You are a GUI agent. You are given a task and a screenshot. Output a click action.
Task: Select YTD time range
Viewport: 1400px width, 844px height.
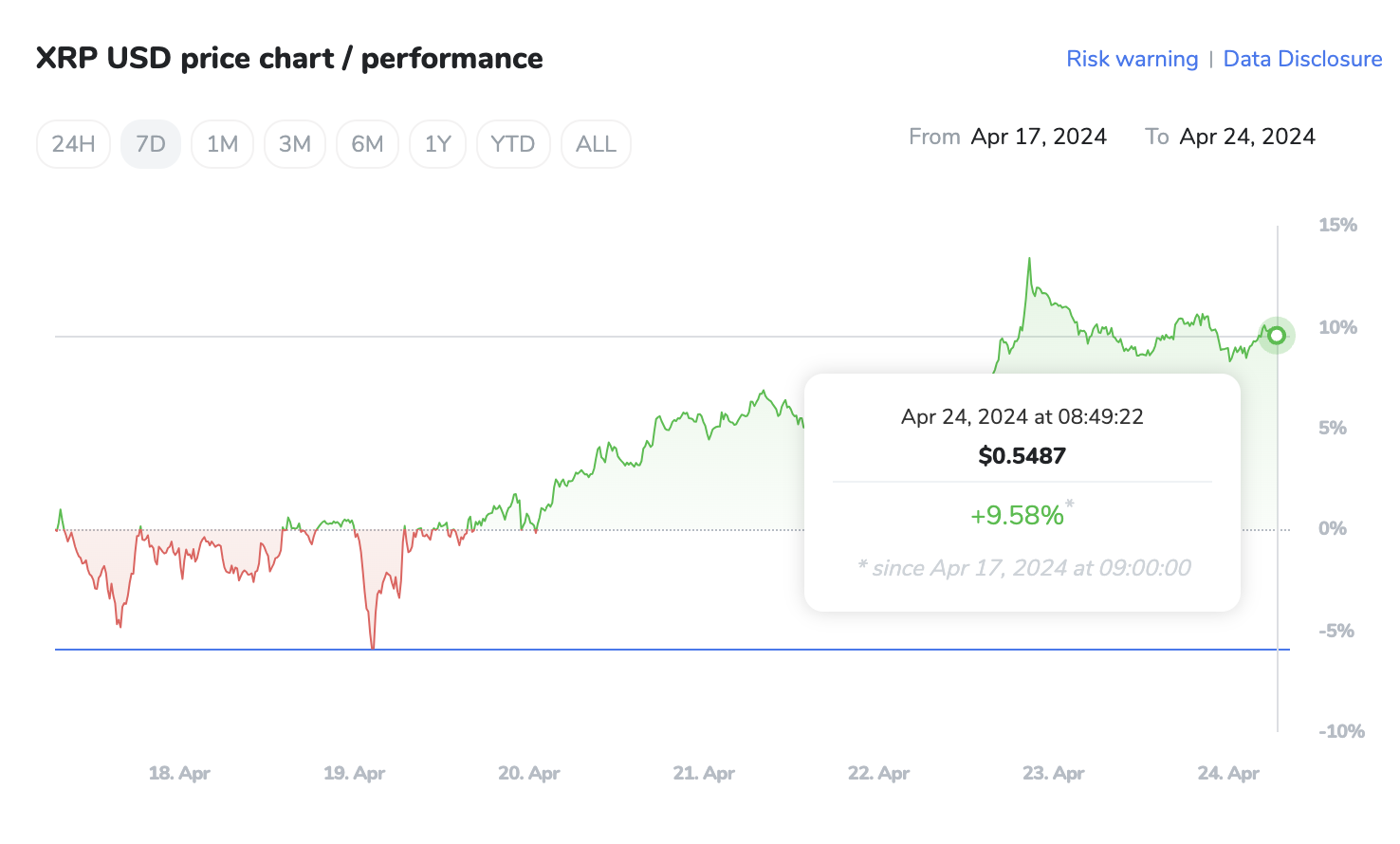(512, 144)
